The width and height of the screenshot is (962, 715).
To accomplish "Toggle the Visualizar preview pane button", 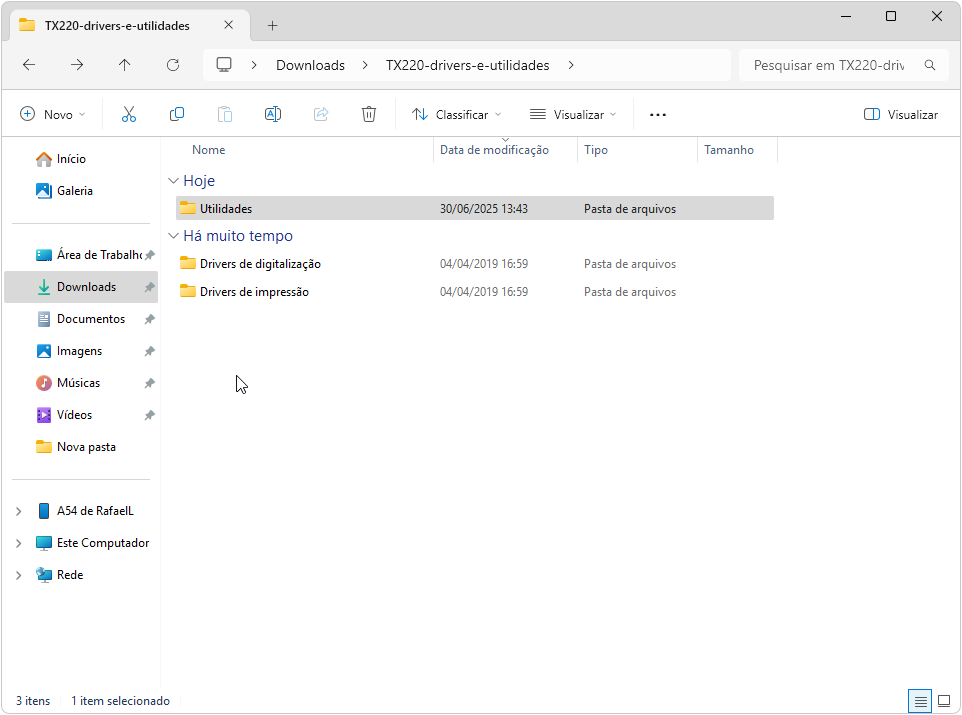I will coord(901,115).
